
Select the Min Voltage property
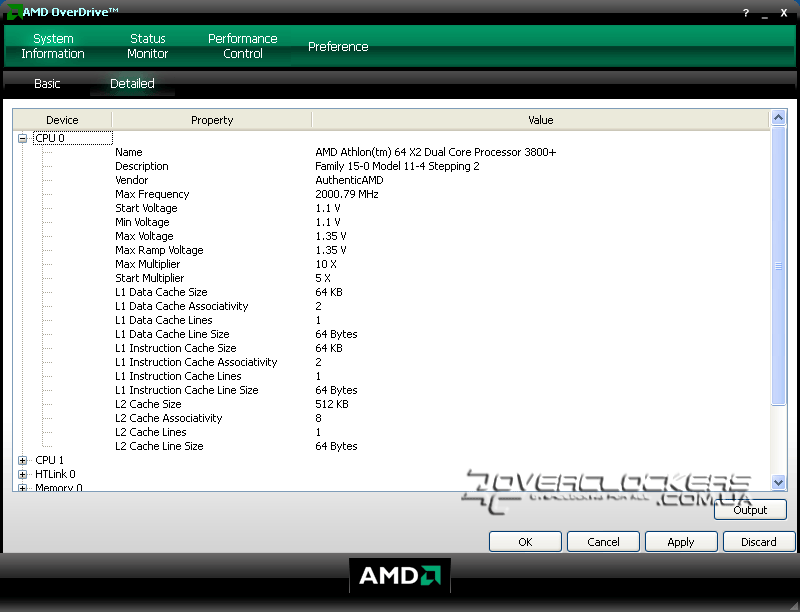pyautogui.click(x=142, y=222)
